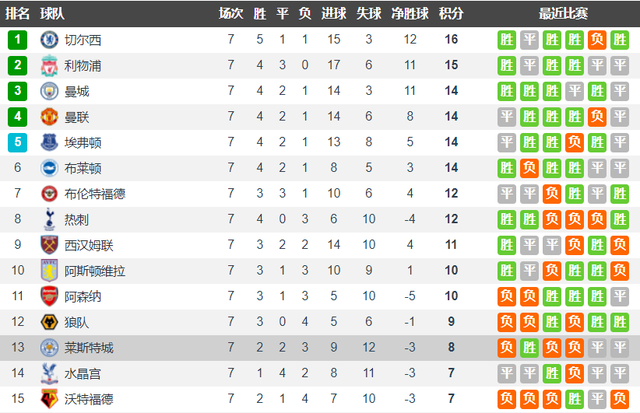Open the 布伦特福德 team link
This screenshot has width=640, height=413.
point(95,194)
